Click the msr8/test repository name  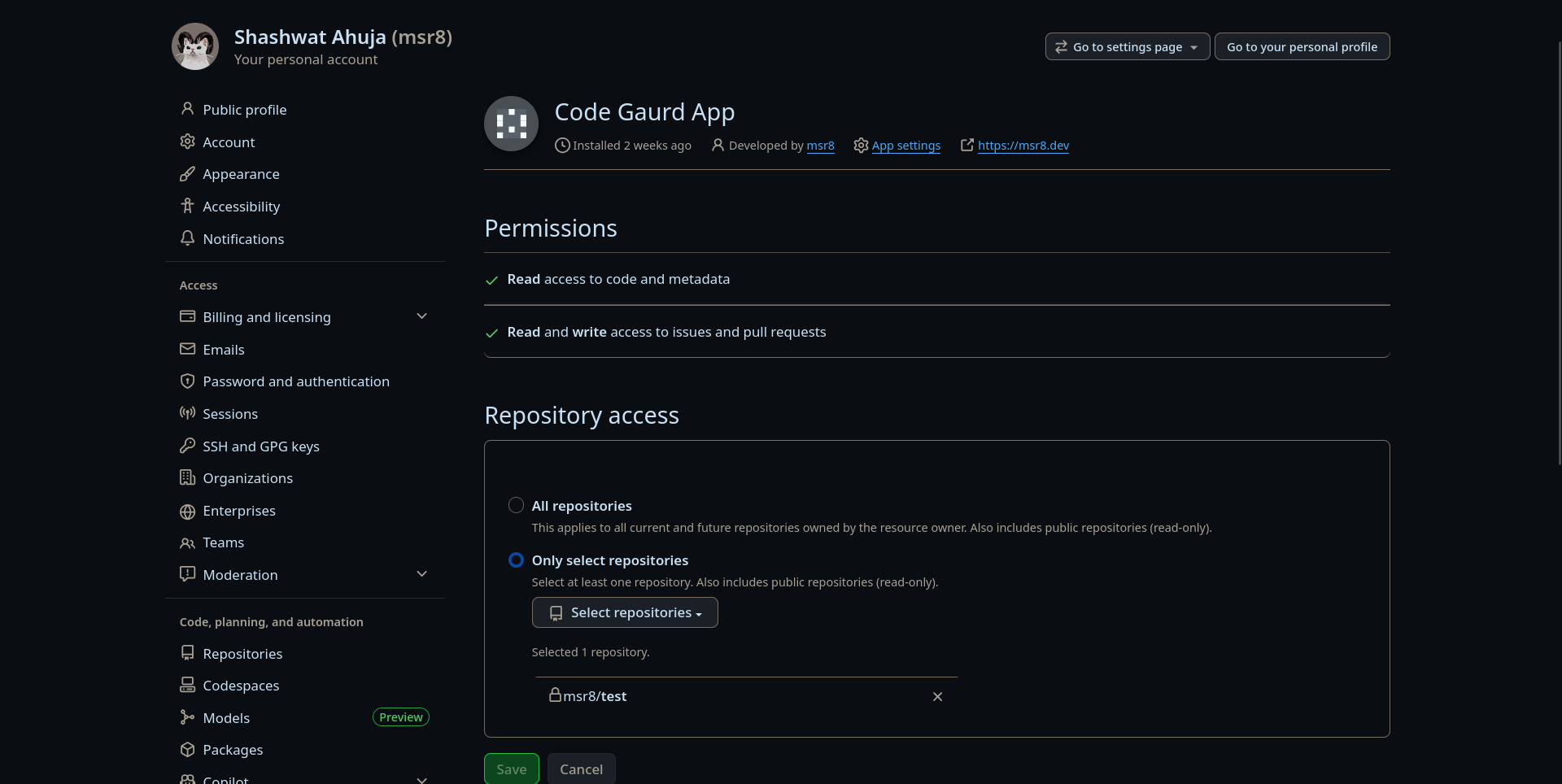[x=595, y=696]
